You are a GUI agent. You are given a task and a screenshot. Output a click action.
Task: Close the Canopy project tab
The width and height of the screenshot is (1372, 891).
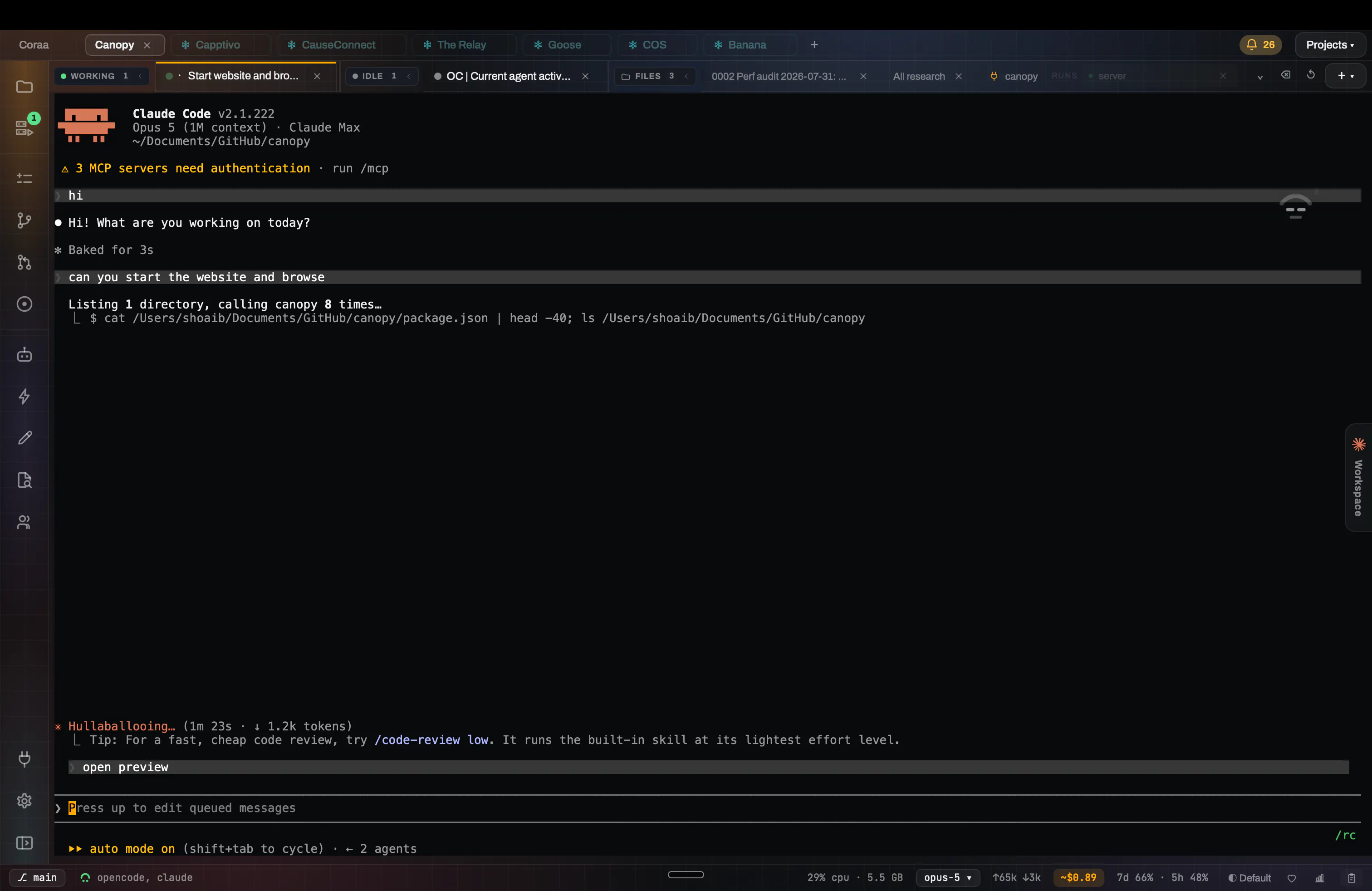click(147, 45)
